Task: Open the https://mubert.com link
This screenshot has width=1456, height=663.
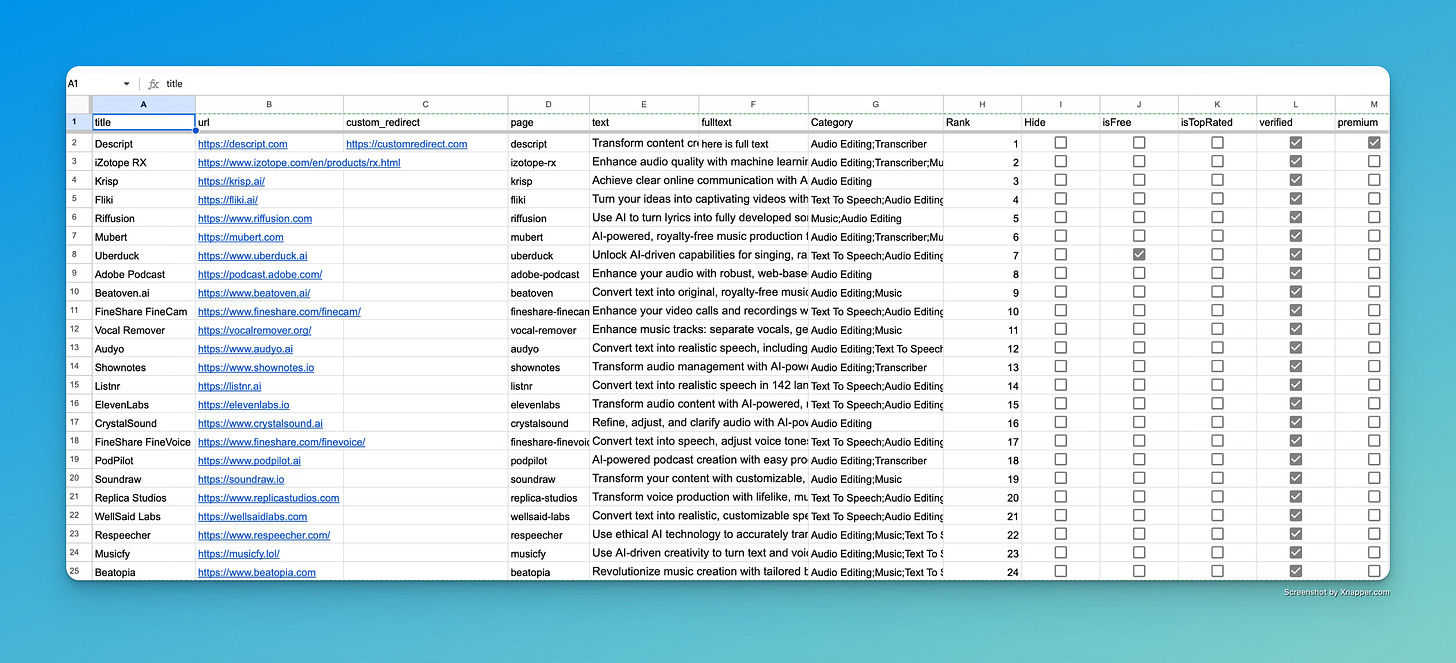Action: point(241,237)
